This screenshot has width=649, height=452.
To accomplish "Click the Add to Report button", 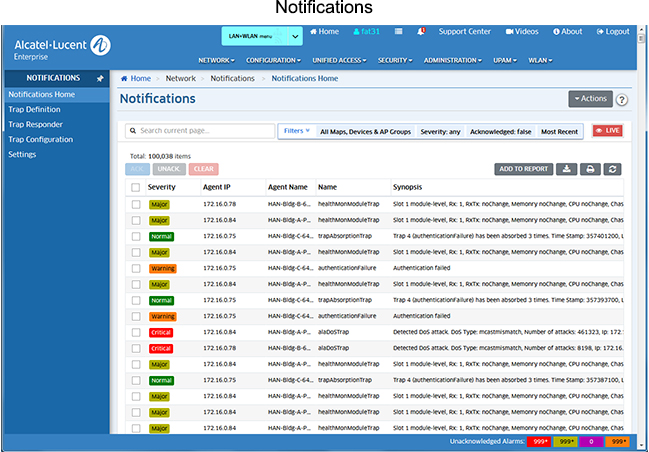I will click(524, 169).
